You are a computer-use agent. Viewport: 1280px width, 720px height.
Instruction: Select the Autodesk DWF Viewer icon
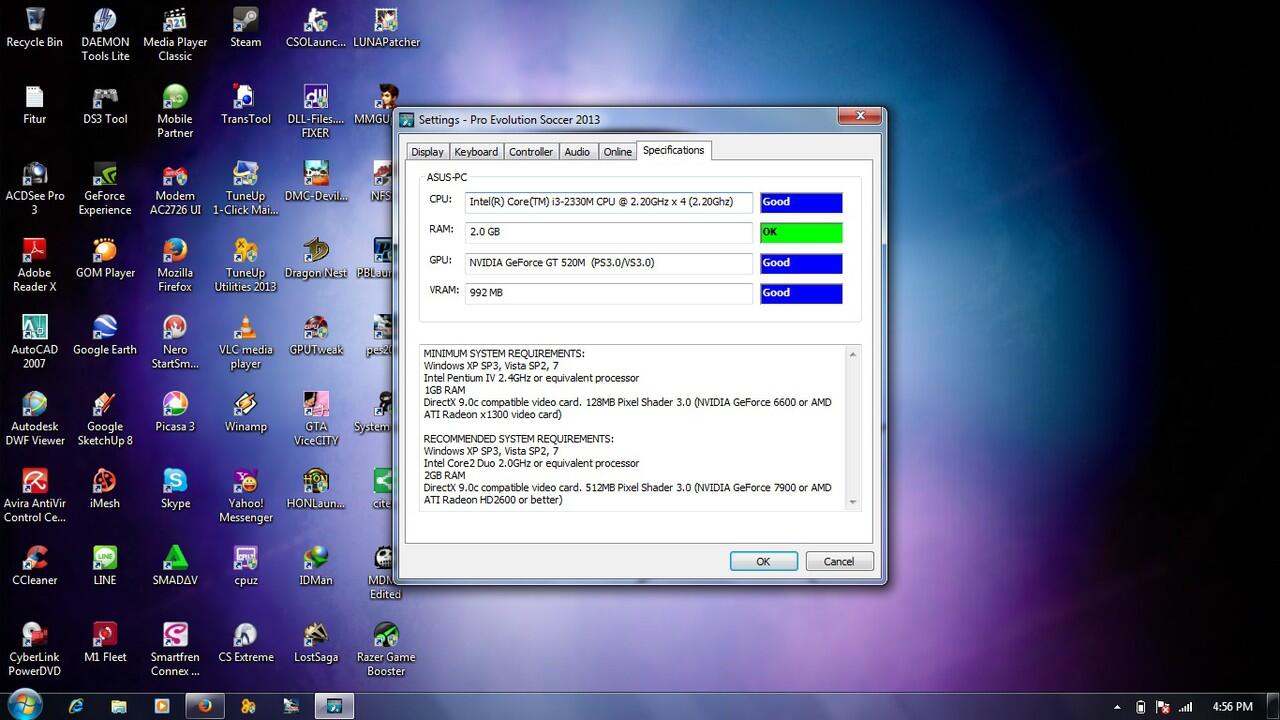click(35, 420)
